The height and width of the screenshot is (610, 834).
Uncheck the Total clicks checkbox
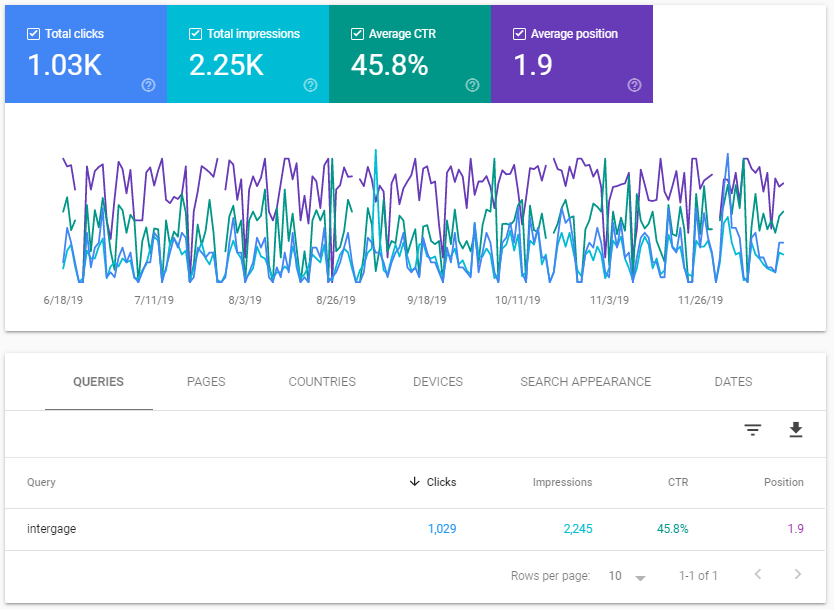click(34, 34)
